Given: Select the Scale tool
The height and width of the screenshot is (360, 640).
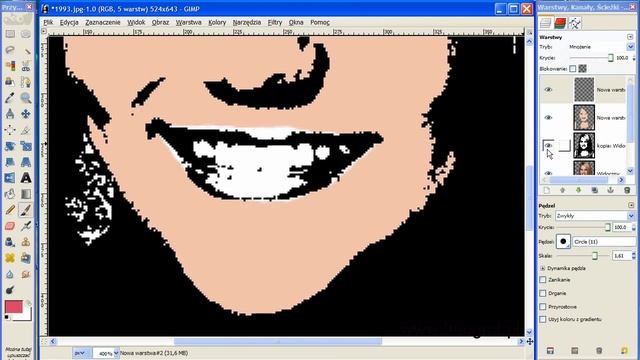Looking at the screenshot, I should [26, 146].
